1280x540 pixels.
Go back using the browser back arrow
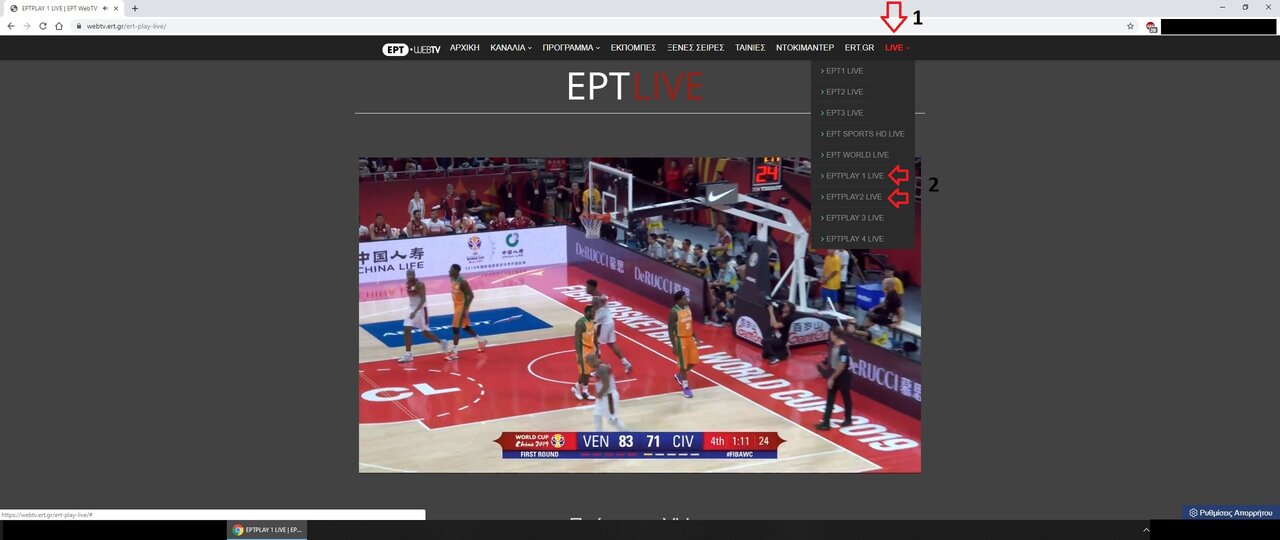coord(10,26)
